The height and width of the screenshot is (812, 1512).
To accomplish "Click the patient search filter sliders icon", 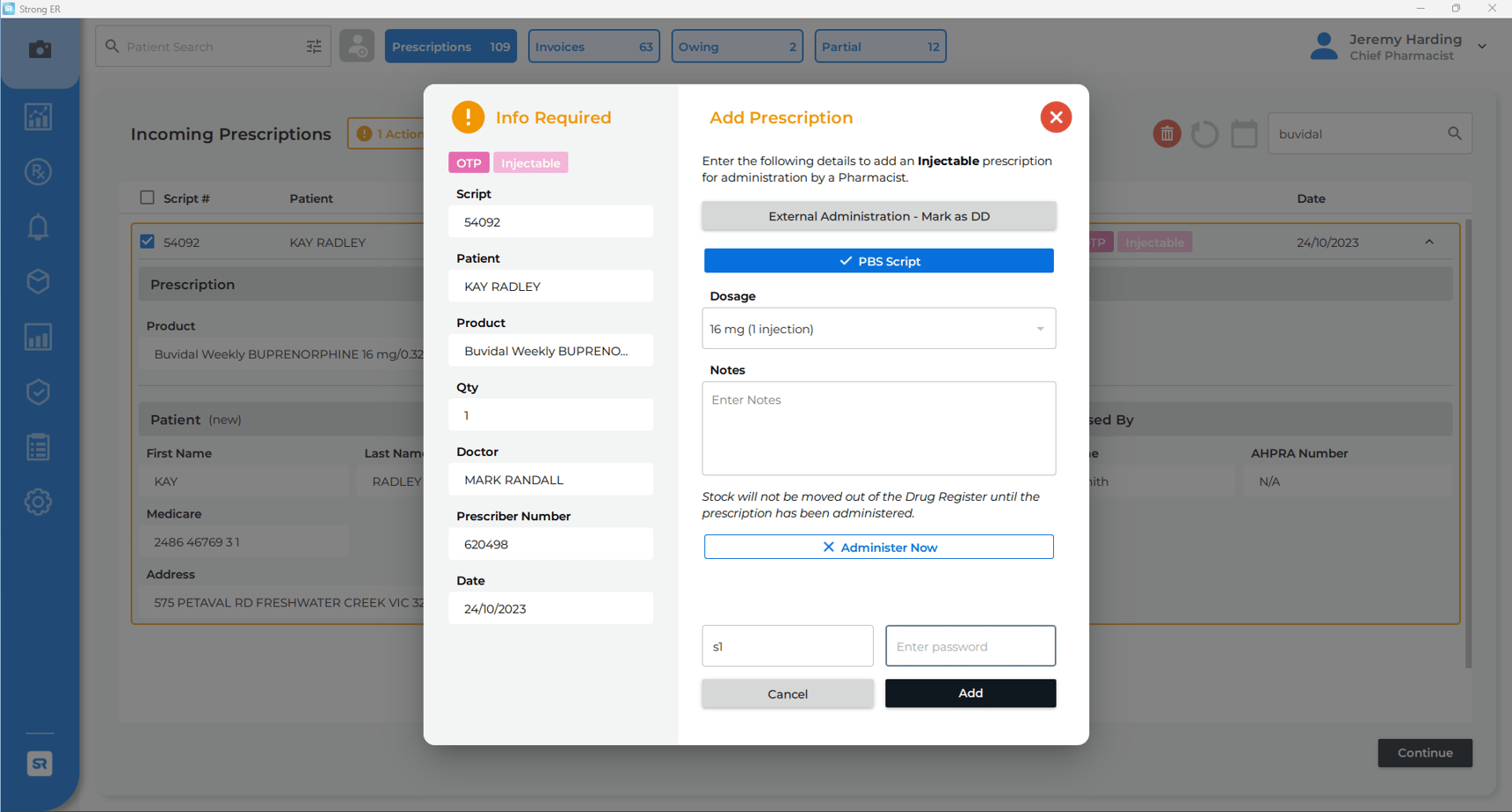I will click(314, 47).
